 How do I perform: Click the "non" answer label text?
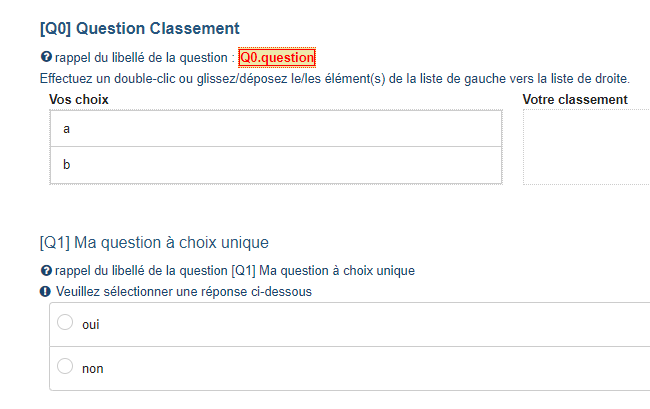coord(92,368)
